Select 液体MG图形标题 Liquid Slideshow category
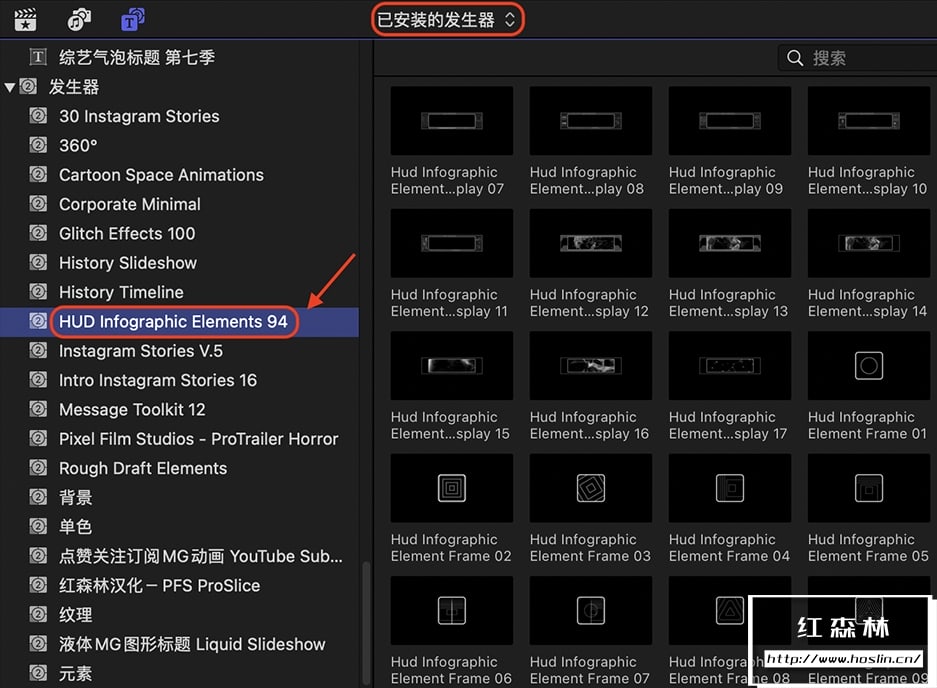The image size is (937, 688). (x=192, y=644)
